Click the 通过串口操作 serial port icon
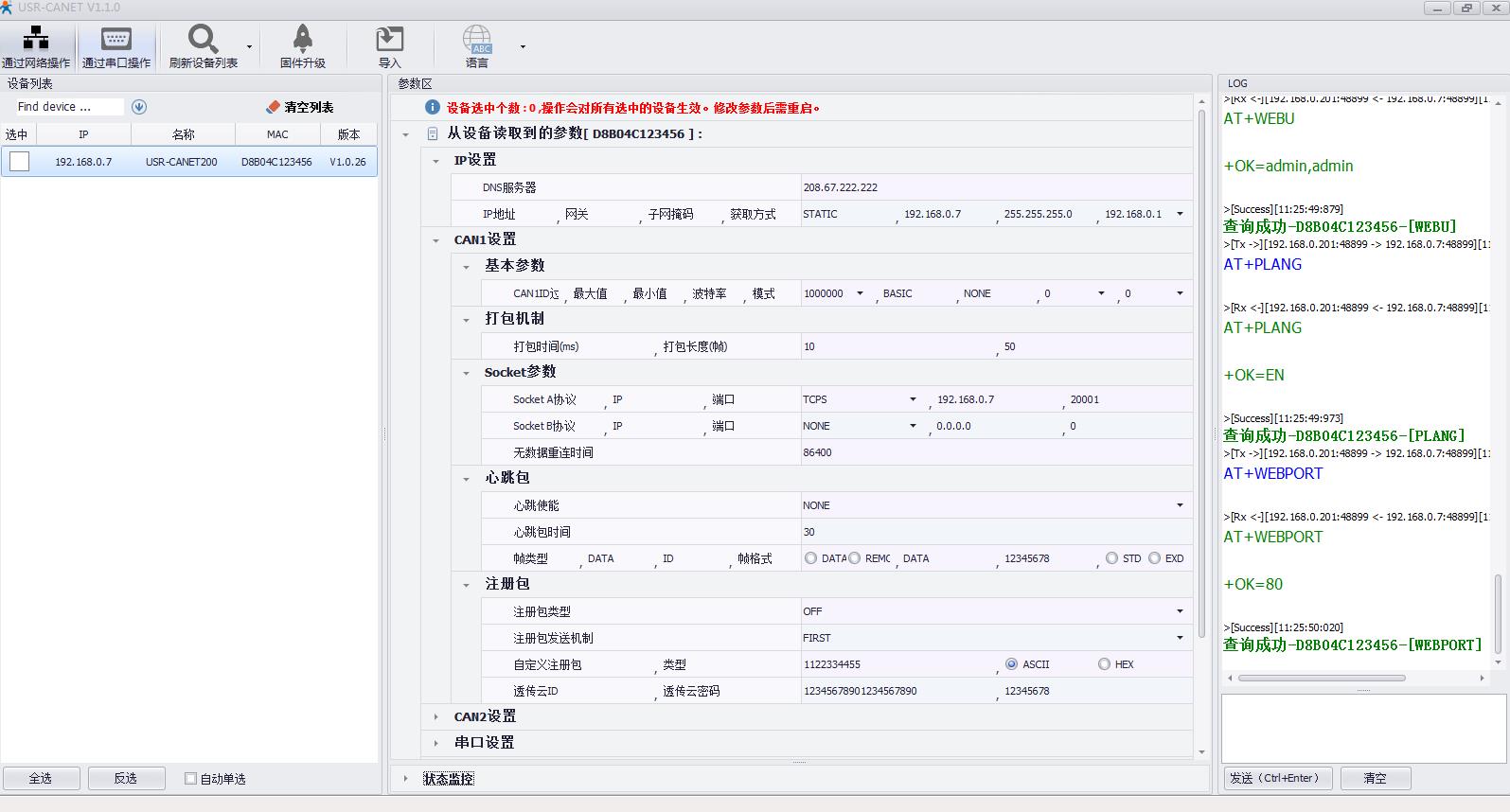This screenshot has height=812, width=1510. coord(115,39)
